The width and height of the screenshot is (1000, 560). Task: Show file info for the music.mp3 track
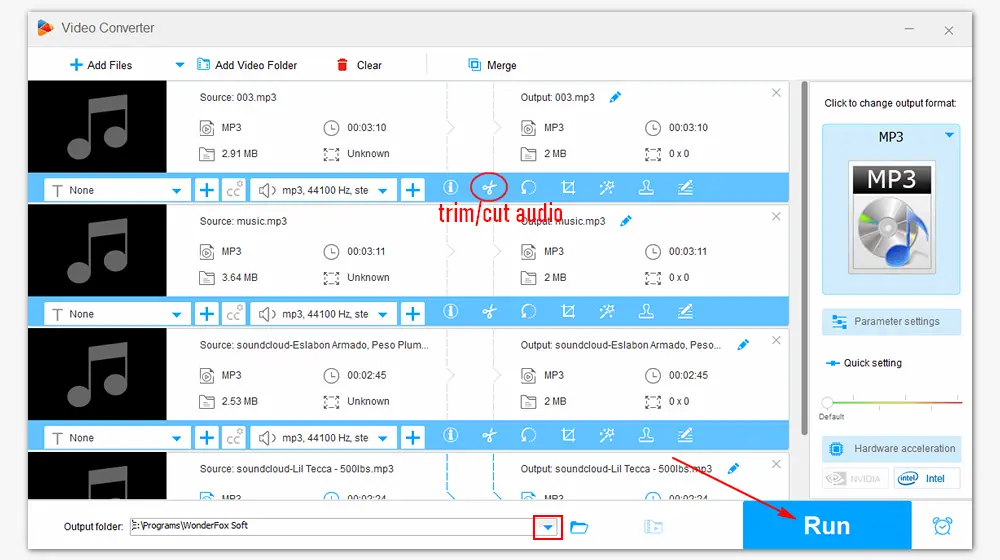450,313
